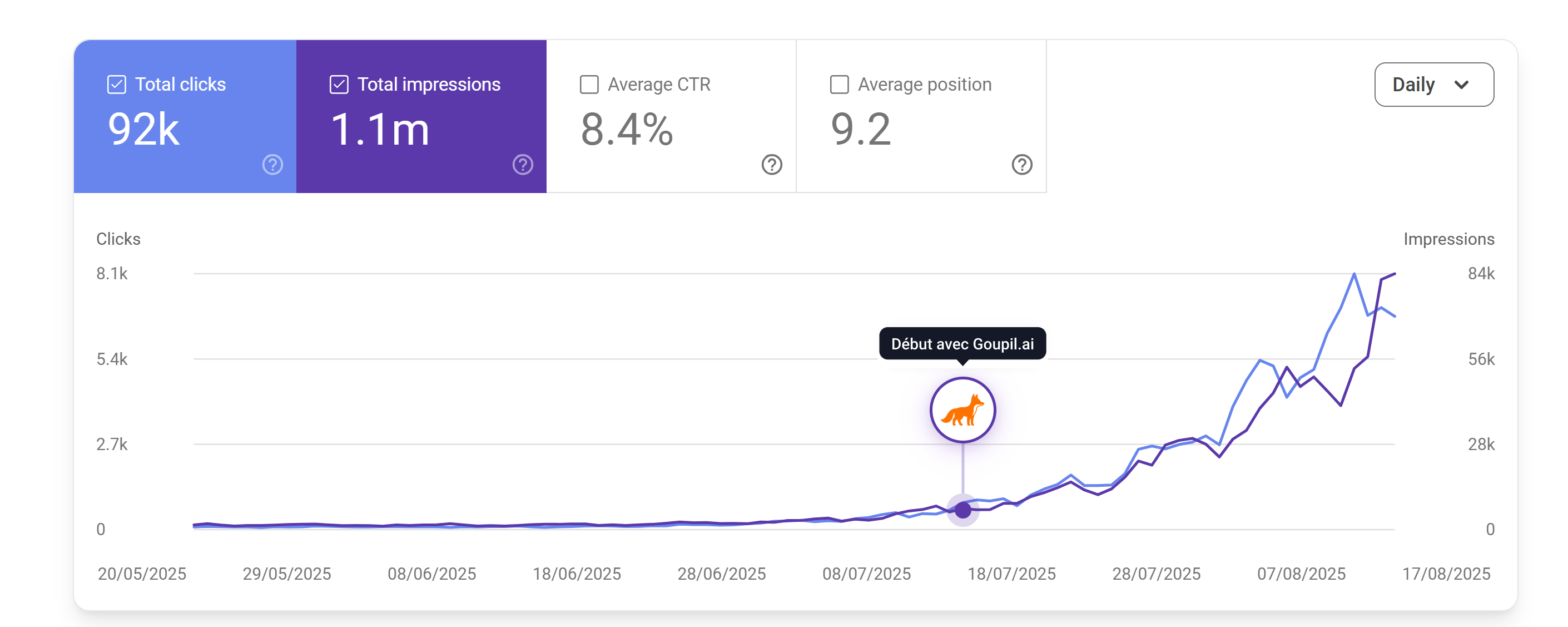
Task: Click the orange fox Goupil.ai icon
Action: point(962,410)
